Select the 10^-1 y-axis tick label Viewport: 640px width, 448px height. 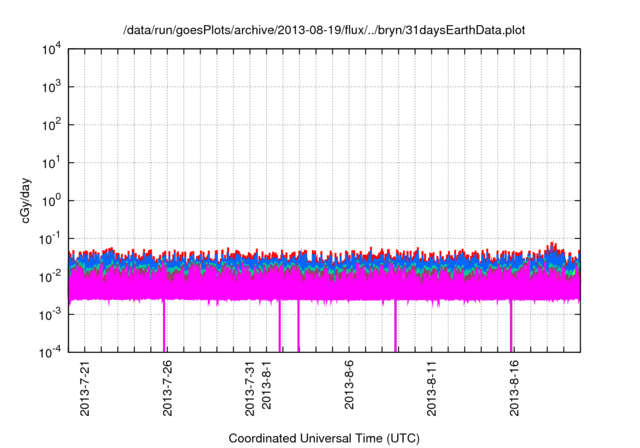coord(49,239)
